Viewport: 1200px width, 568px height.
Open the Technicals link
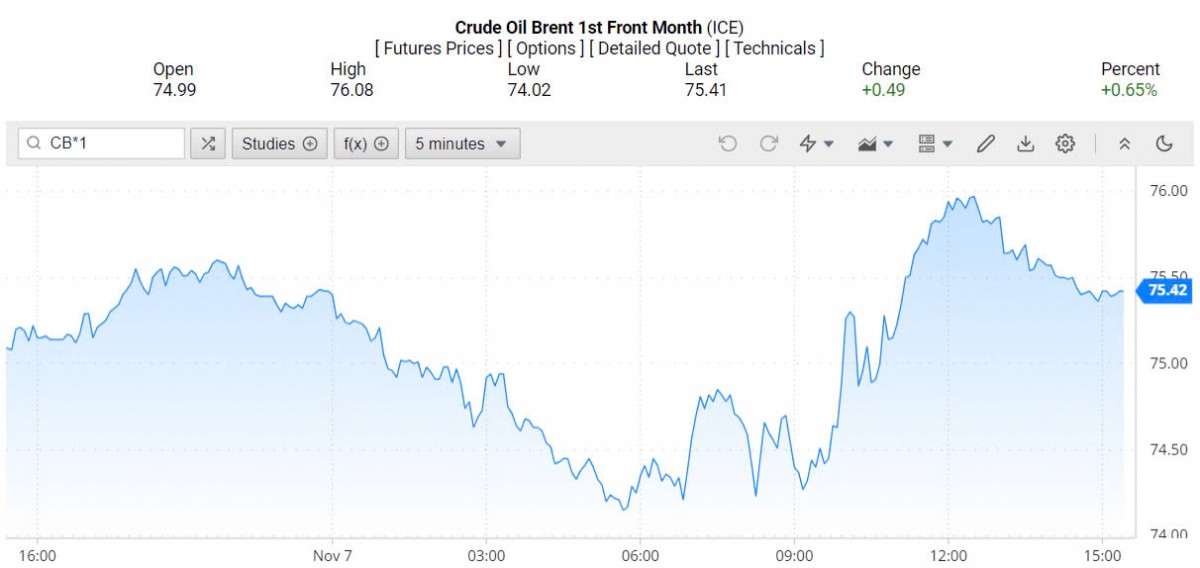[x=774, y=48]
